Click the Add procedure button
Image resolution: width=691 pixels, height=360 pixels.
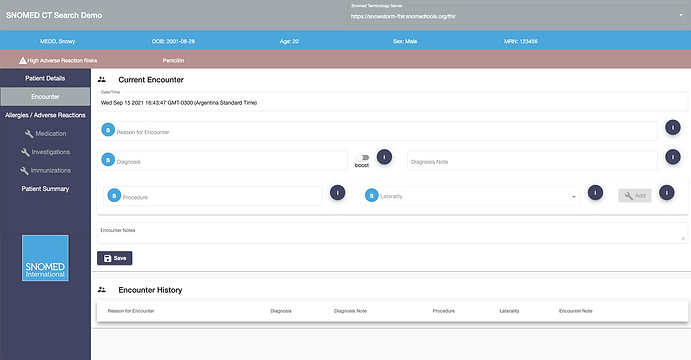635,196
